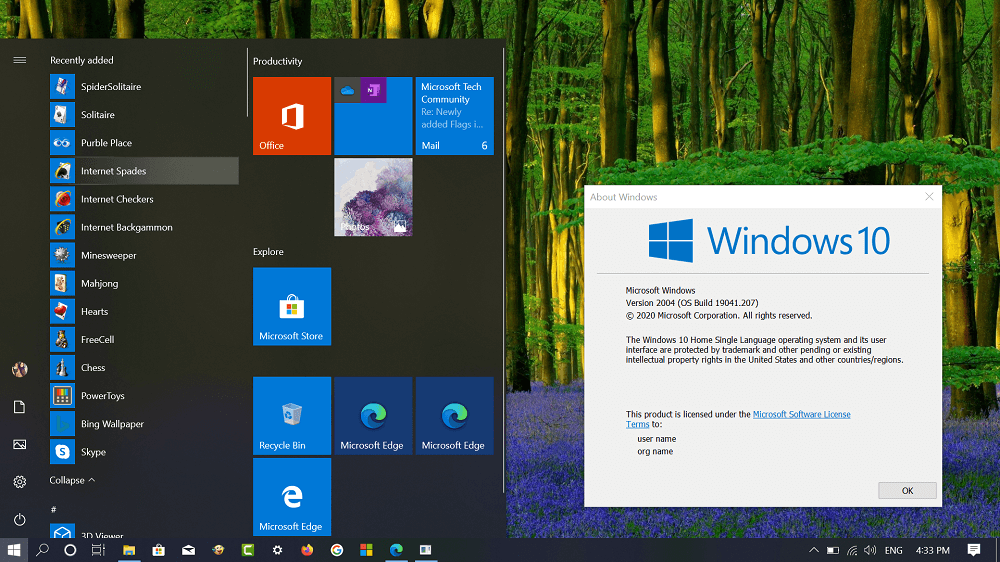The height and width of the screenshot is (562, 1000).
Task: Open the Wi-Fi network flyout
Action: [851, 549]
